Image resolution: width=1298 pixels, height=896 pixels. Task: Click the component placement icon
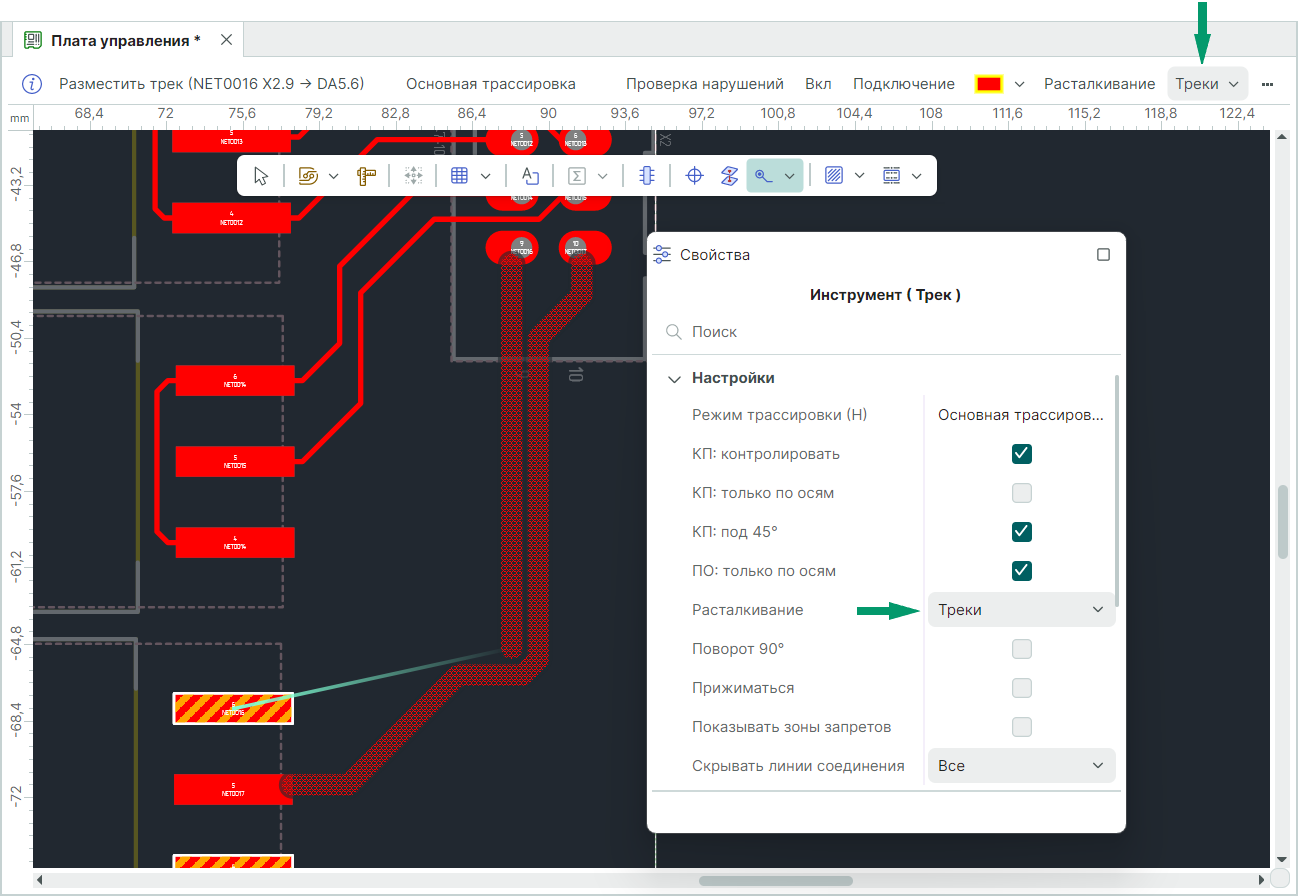(x=646, y=176)
